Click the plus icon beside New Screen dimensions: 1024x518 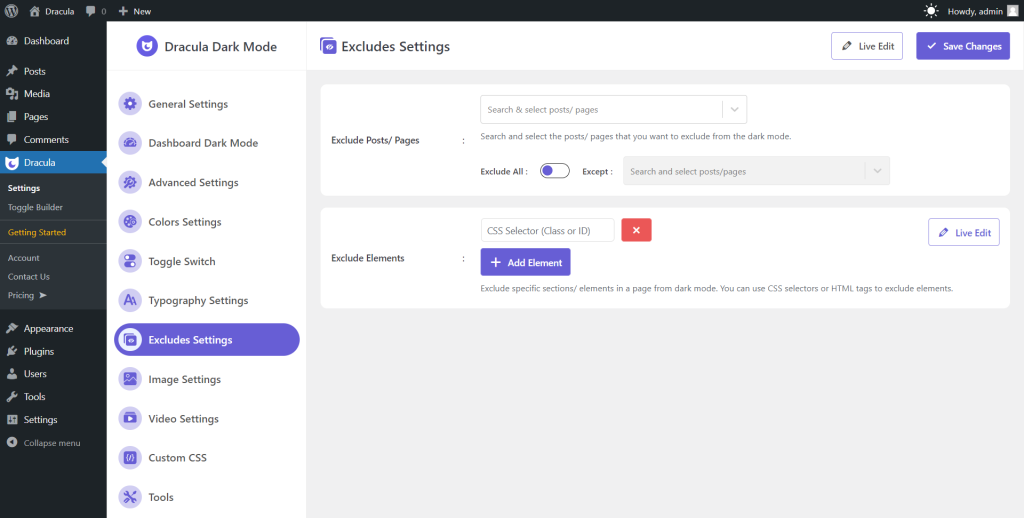pos(123,11)
